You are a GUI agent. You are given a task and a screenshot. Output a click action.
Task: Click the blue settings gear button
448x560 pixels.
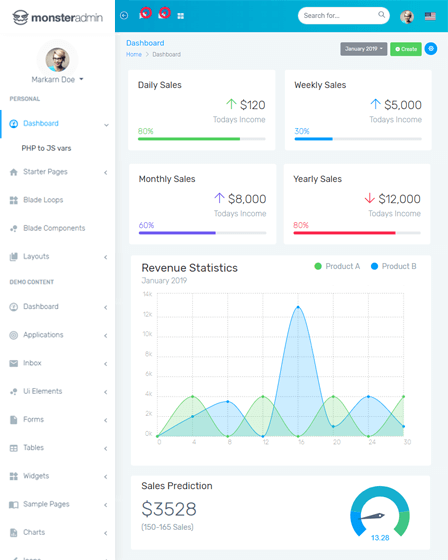[x=431, y=49]
